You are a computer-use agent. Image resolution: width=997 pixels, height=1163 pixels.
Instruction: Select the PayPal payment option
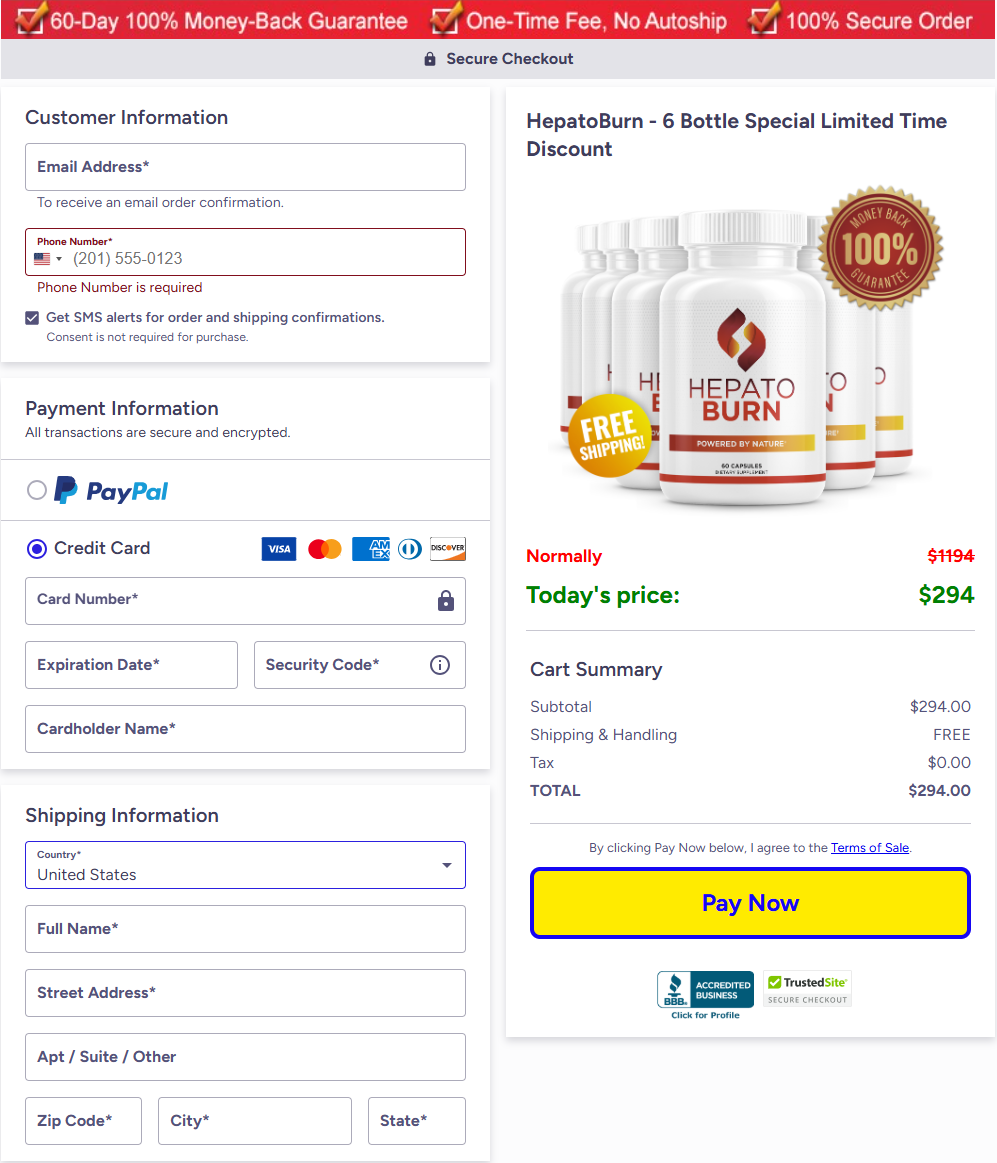[x=37, y=490]
